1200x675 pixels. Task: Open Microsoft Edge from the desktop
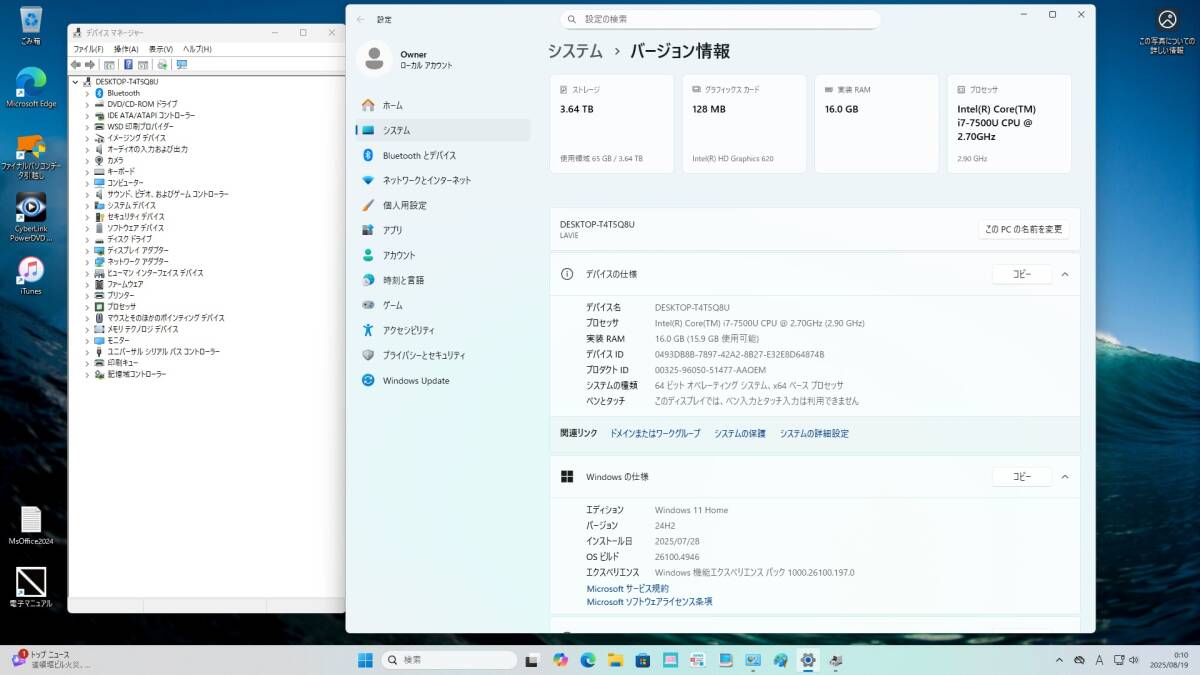(x=31, y=86)
